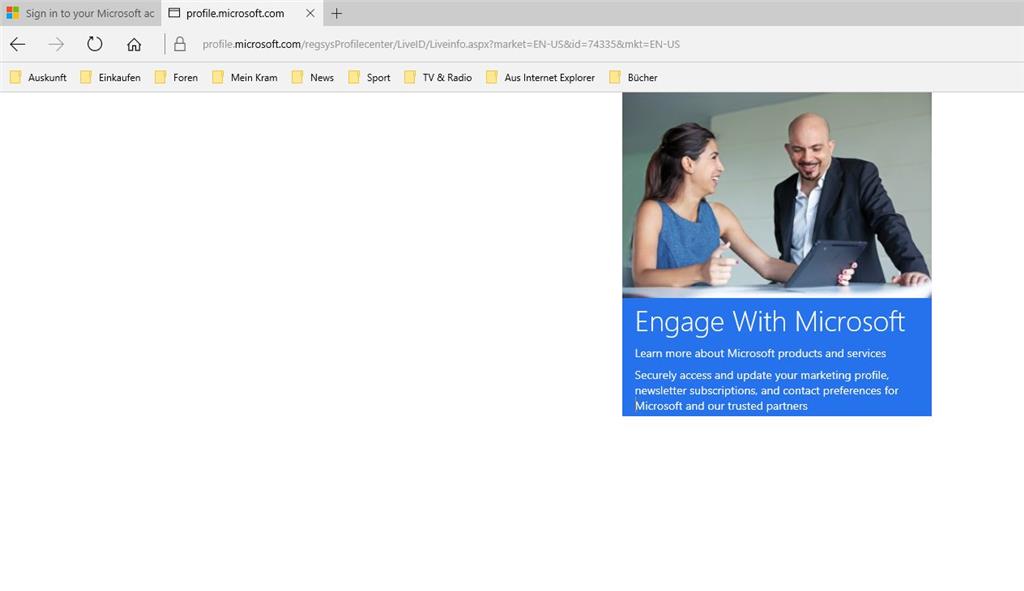Open Aus Internet Explorer folder
The height and width of the screenshot is (591, 1024).
click(540, 78)
